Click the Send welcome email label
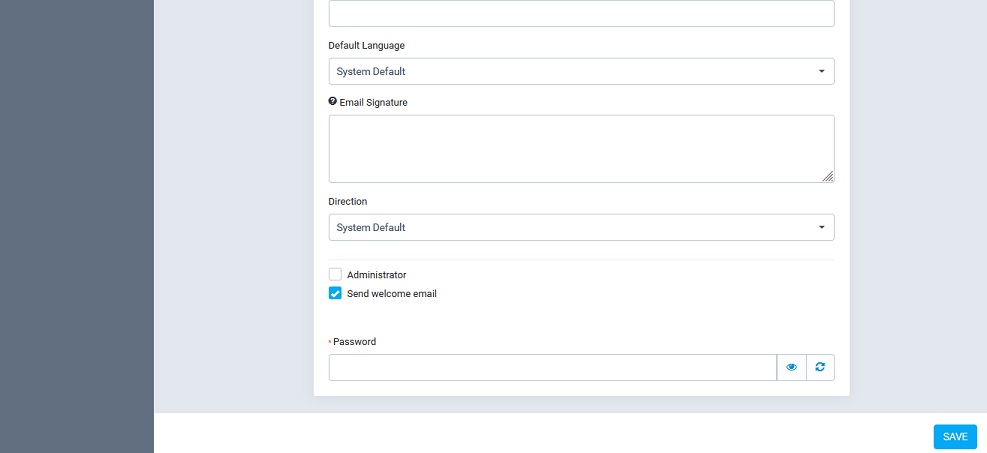Viewport: 987px width, 453px height. (x=392, y=294)
